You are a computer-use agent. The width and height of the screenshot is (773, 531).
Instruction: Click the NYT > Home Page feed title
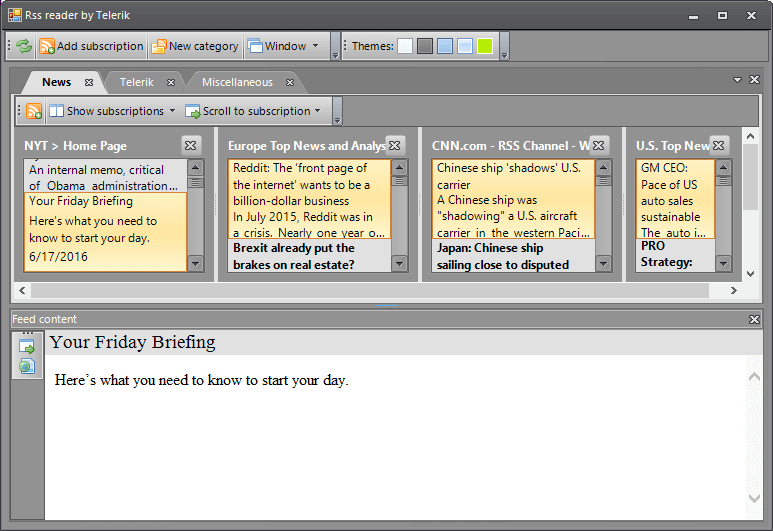coord(75,146)
